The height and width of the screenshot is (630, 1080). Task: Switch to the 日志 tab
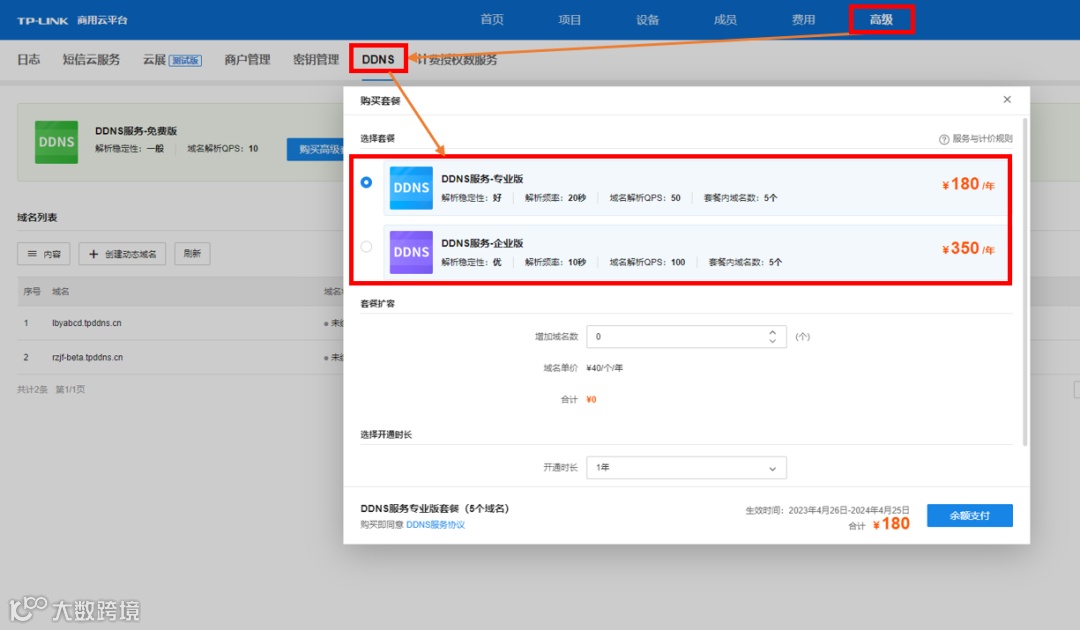(x=29, y=60)
